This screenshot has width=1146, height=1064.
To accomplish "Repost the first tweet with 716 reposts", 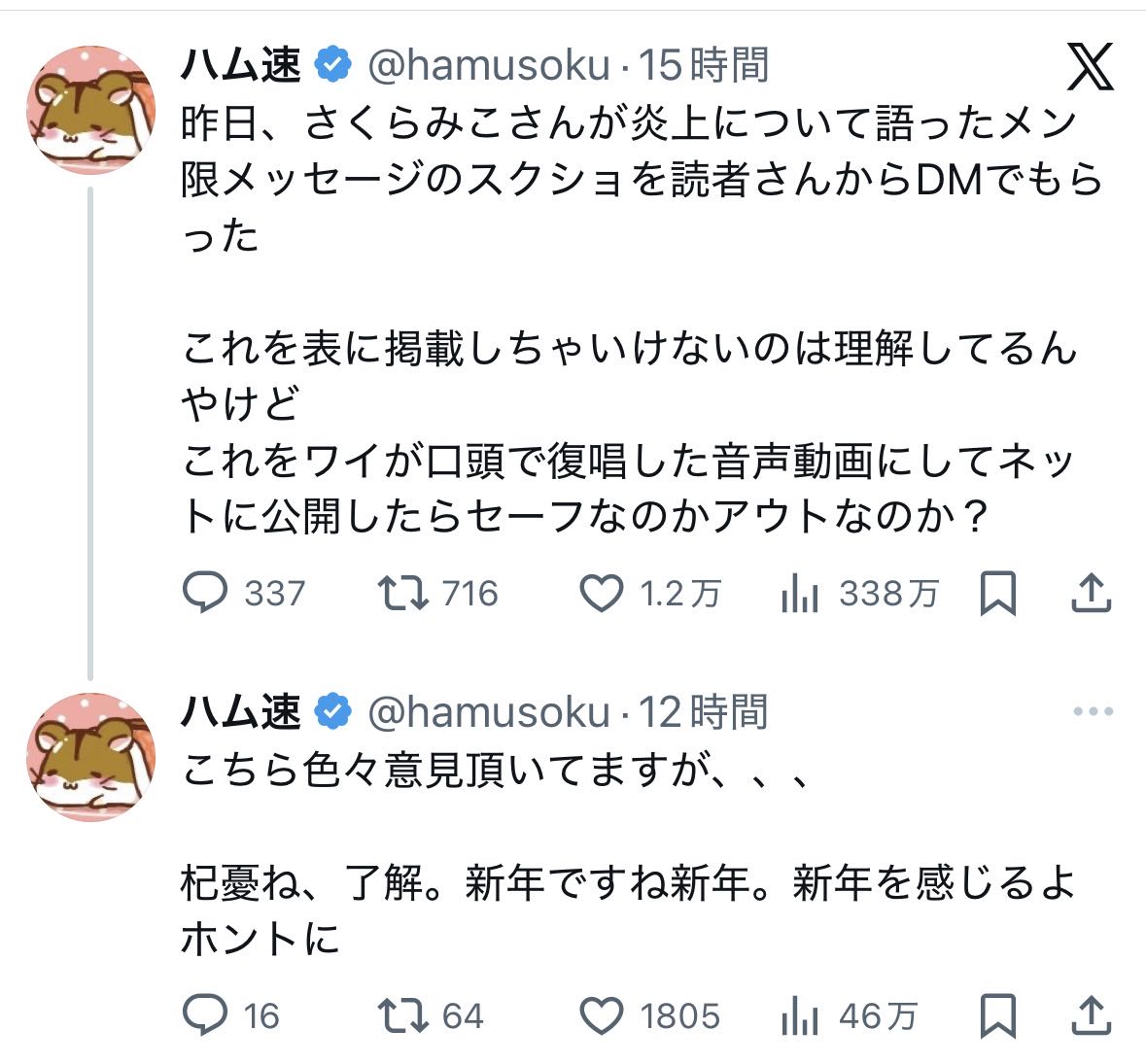I will pos(402,594).
